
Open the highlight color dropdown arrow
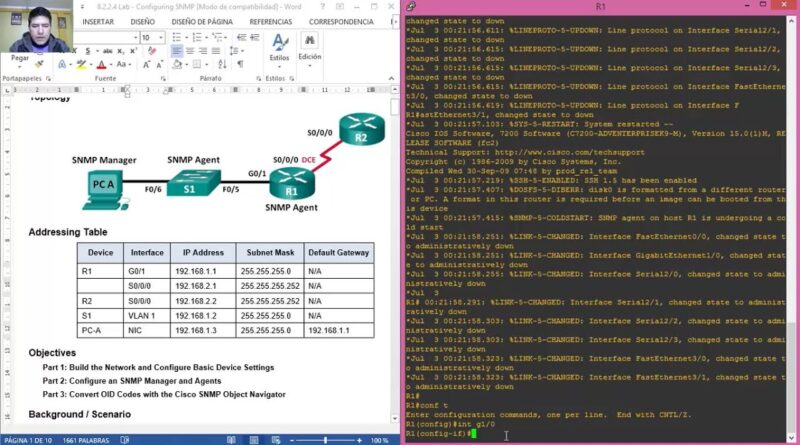[x=90, y=64]
